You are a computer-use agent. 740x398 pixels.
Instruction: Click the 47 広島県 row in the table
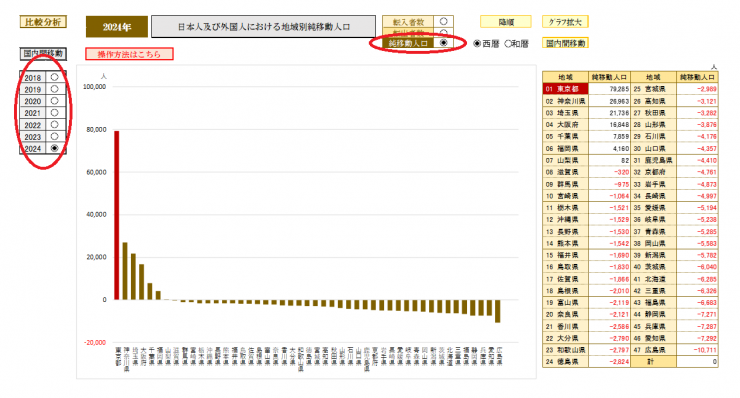pos(674,350)
